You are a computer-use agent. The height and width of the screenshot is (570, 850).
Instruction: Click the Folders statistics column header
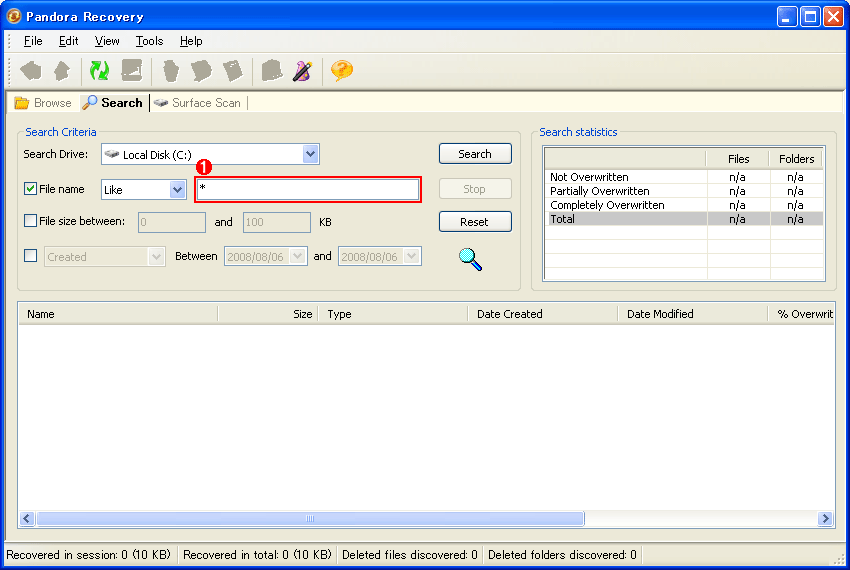[796, 159]
